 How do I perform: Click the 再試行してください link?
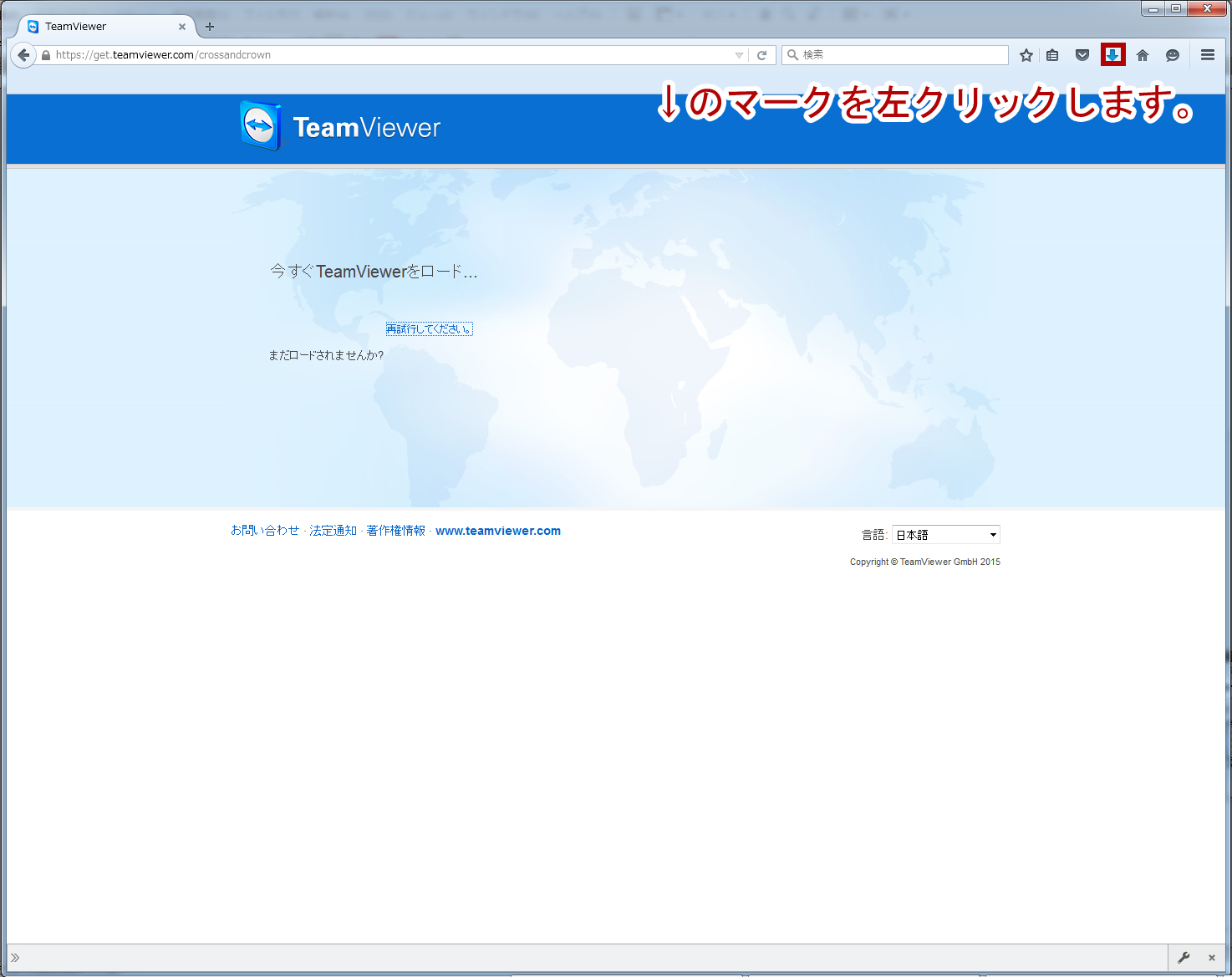429,329
